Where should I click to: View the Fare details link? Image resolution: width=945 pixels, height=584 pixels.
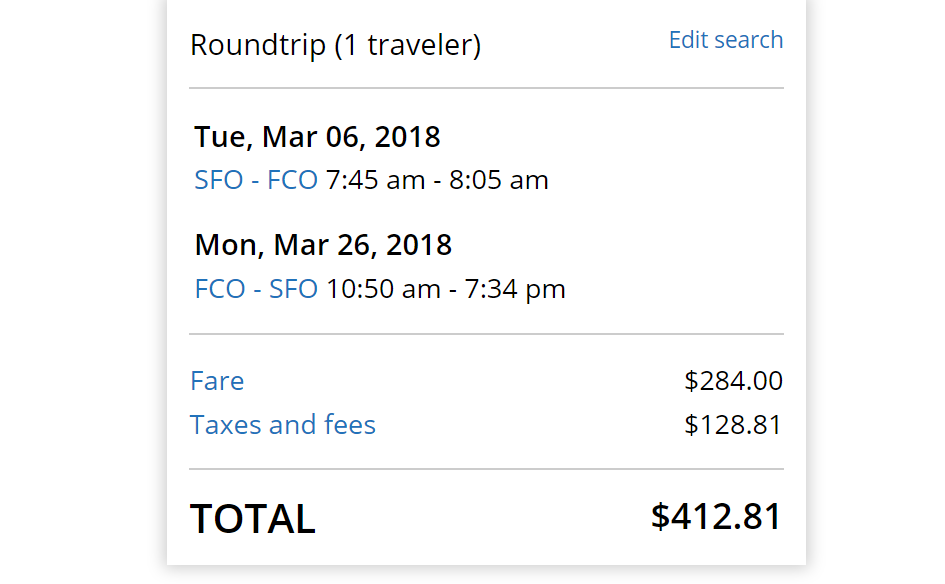point(217,381)
